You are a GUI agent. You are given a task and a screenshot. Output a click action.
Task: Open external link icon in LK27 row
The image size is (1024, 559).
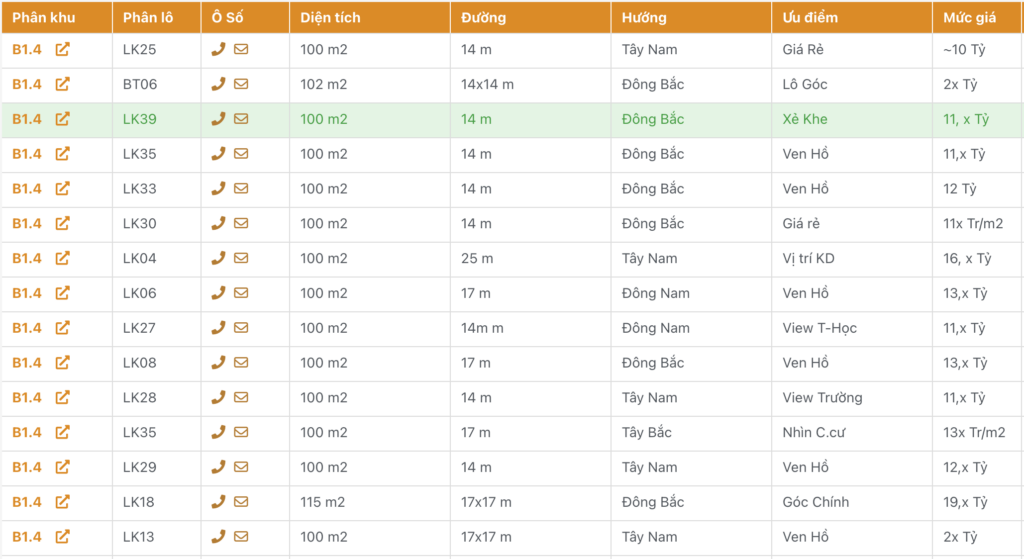[x=62, y=328]
